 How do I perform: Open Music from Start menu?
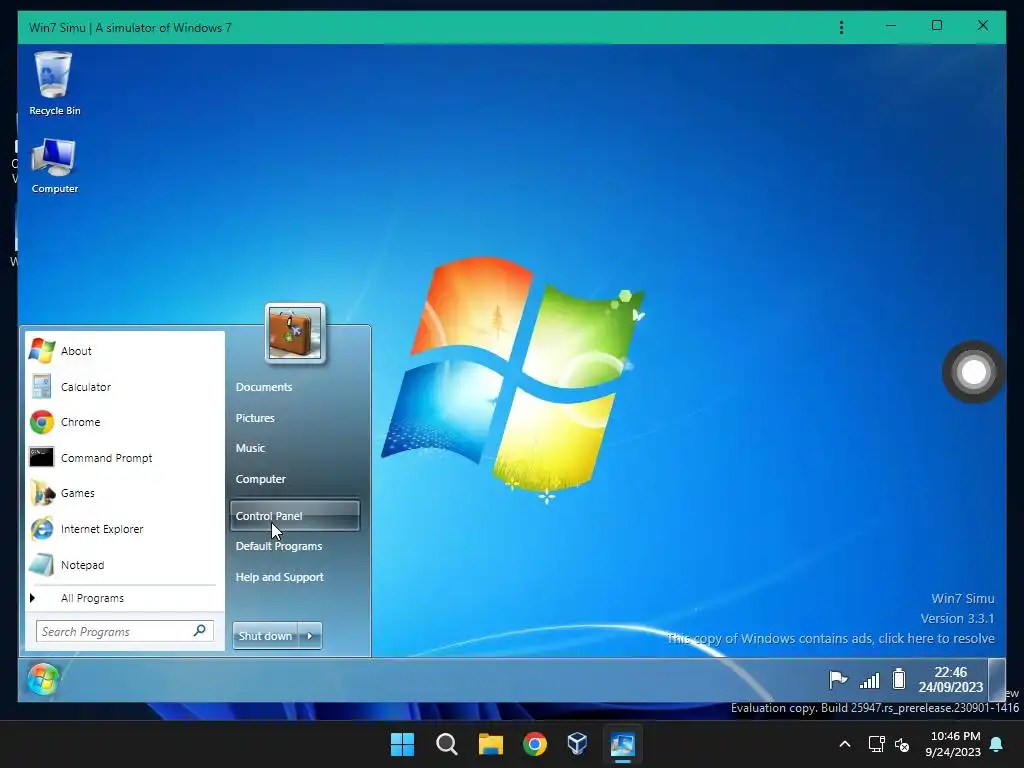(x=250, y=448)
